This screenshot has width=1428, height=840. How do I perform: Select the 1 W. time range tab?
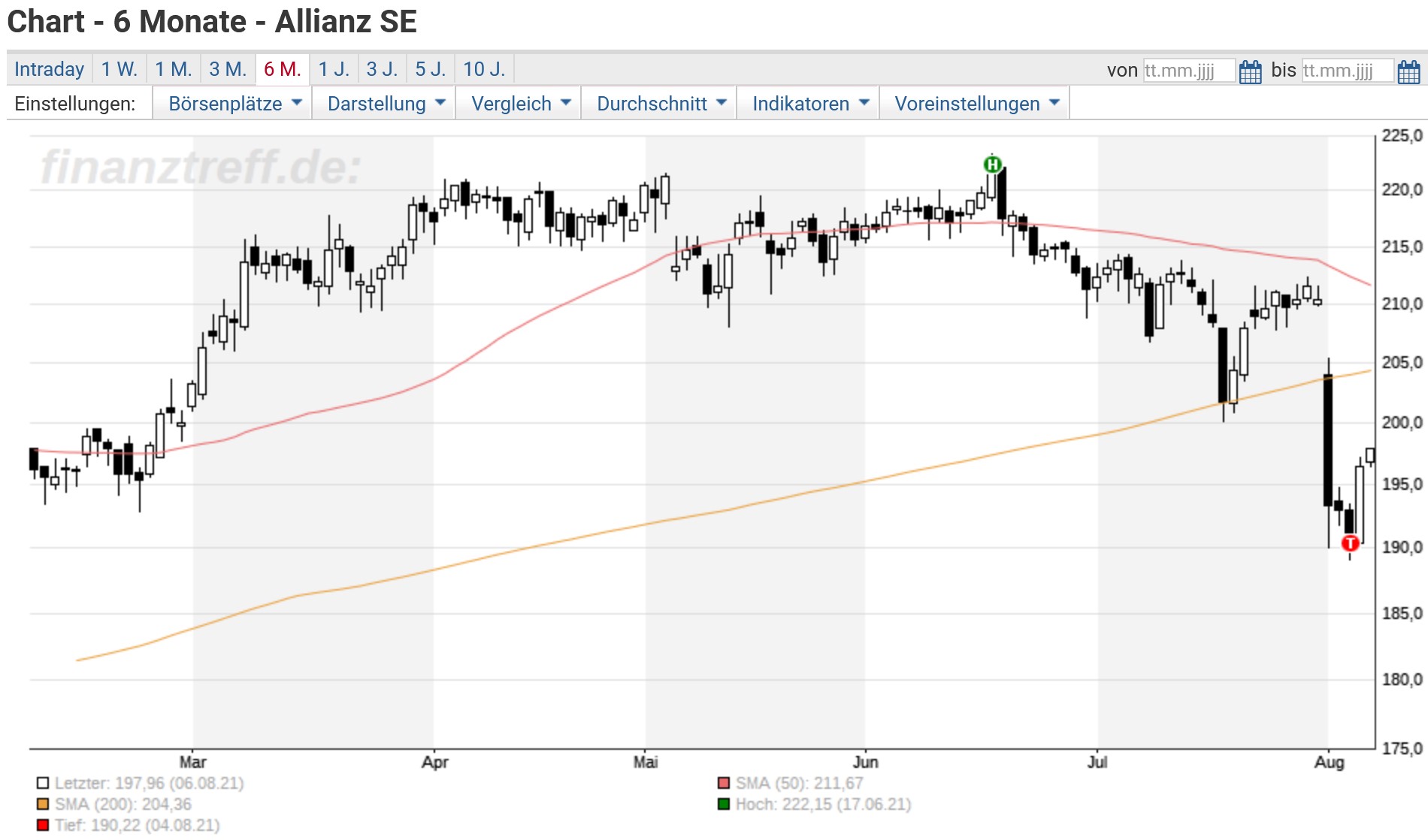click(x=119, y=69)
